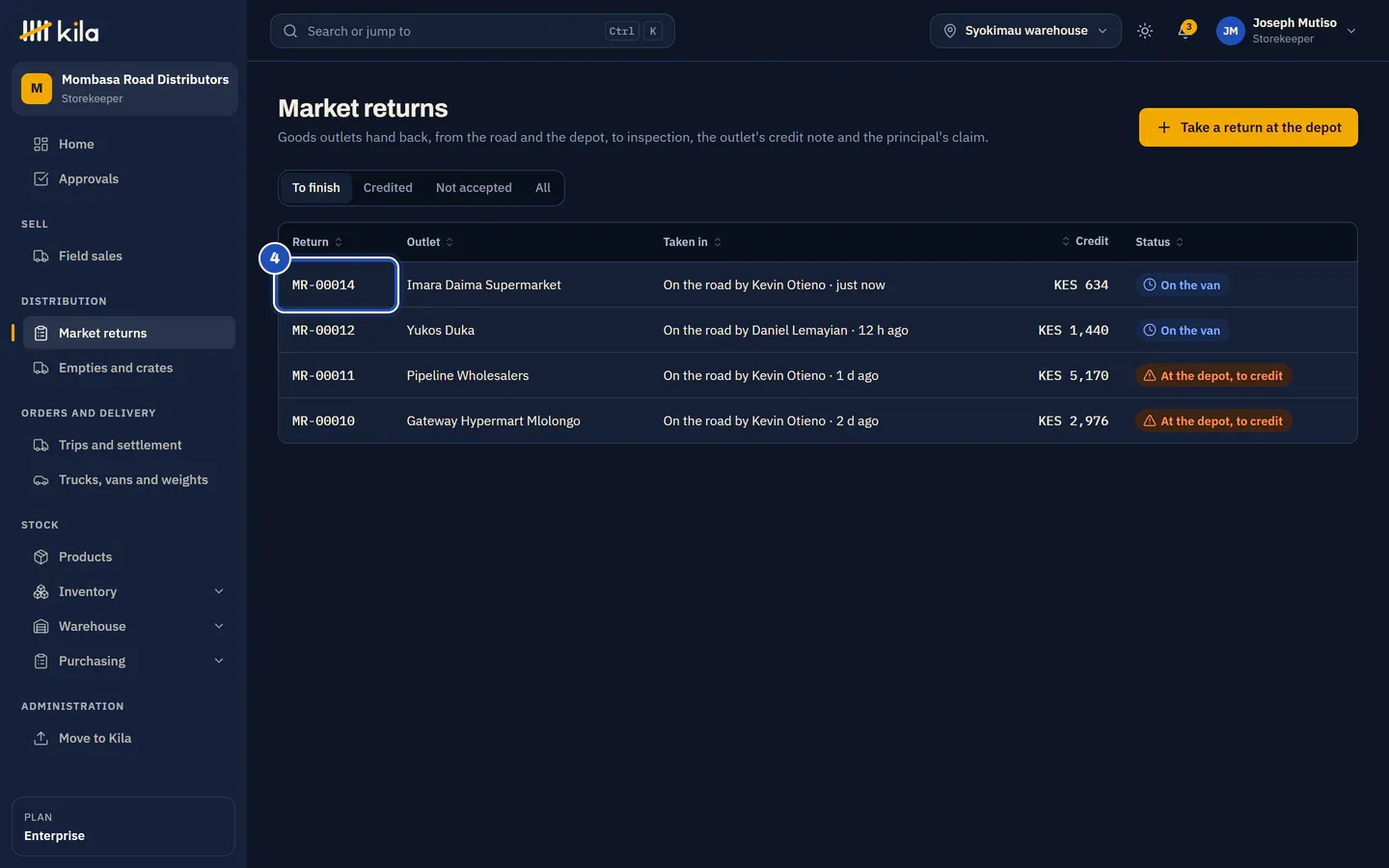Click Take a return at the depot
The height and width of the screenshot is (868, 1389).
1248,127
